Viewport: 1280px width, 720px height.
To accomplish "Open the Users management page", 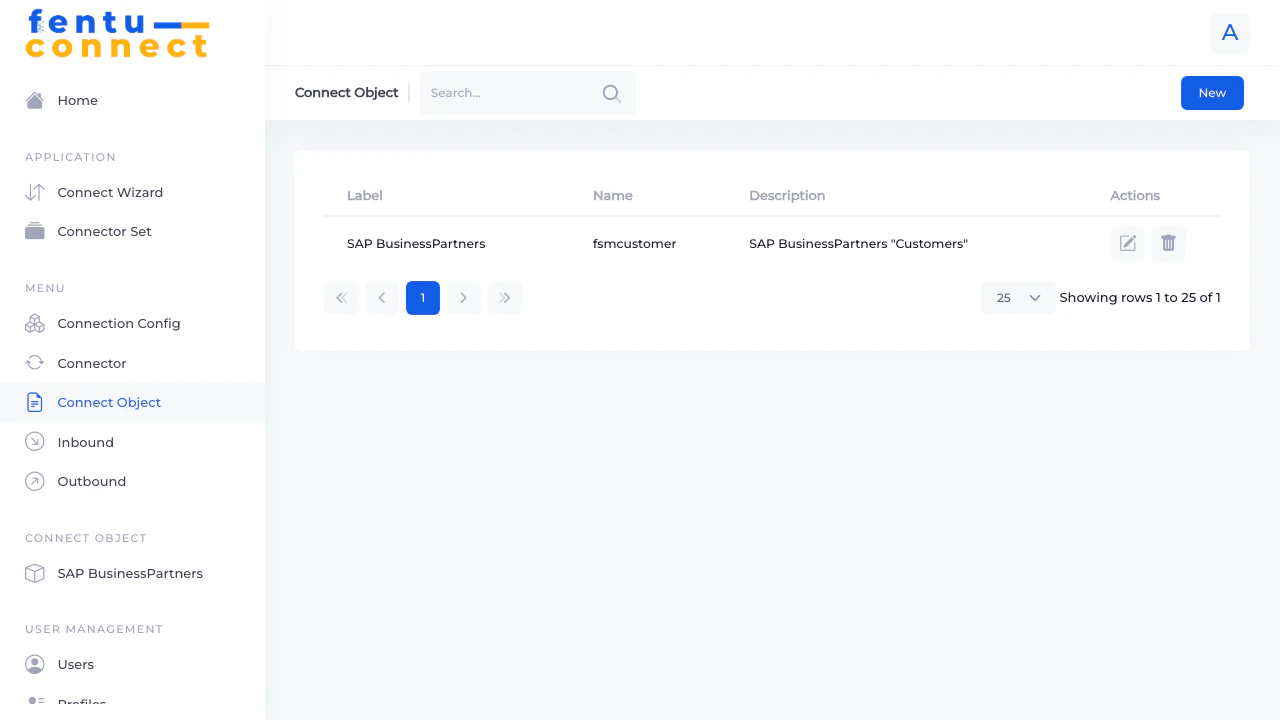I will point(76,664).
